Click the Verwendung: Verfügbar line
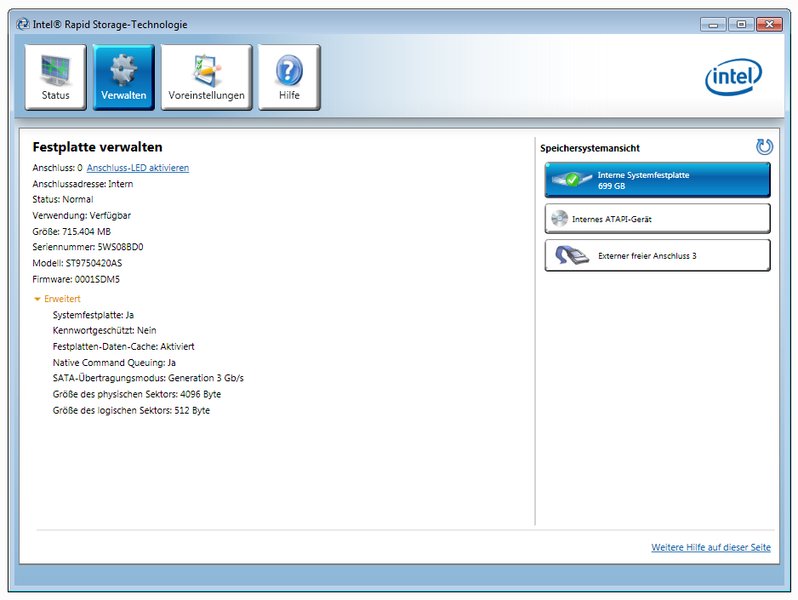 pos(81,215)
